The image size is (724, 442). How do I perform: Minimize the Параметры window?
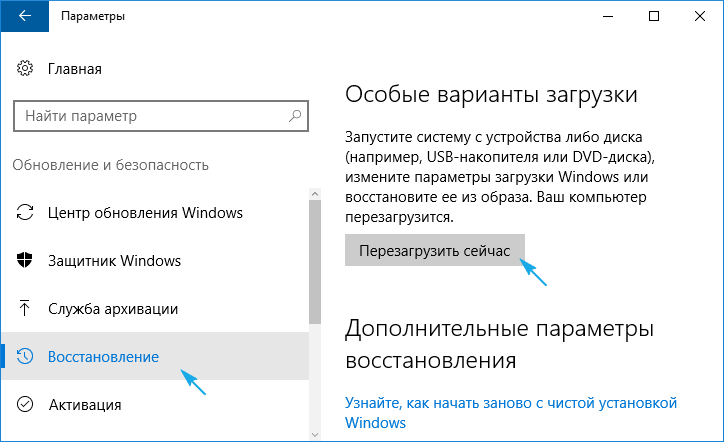pyautogui.click(x=607, y=16)
